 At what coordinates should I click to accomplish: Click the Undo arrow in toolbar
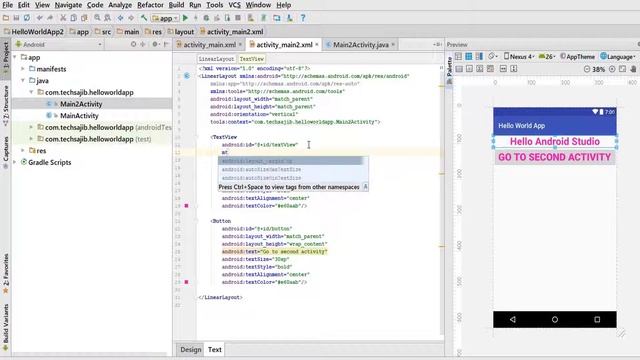(x=40, y=18)
